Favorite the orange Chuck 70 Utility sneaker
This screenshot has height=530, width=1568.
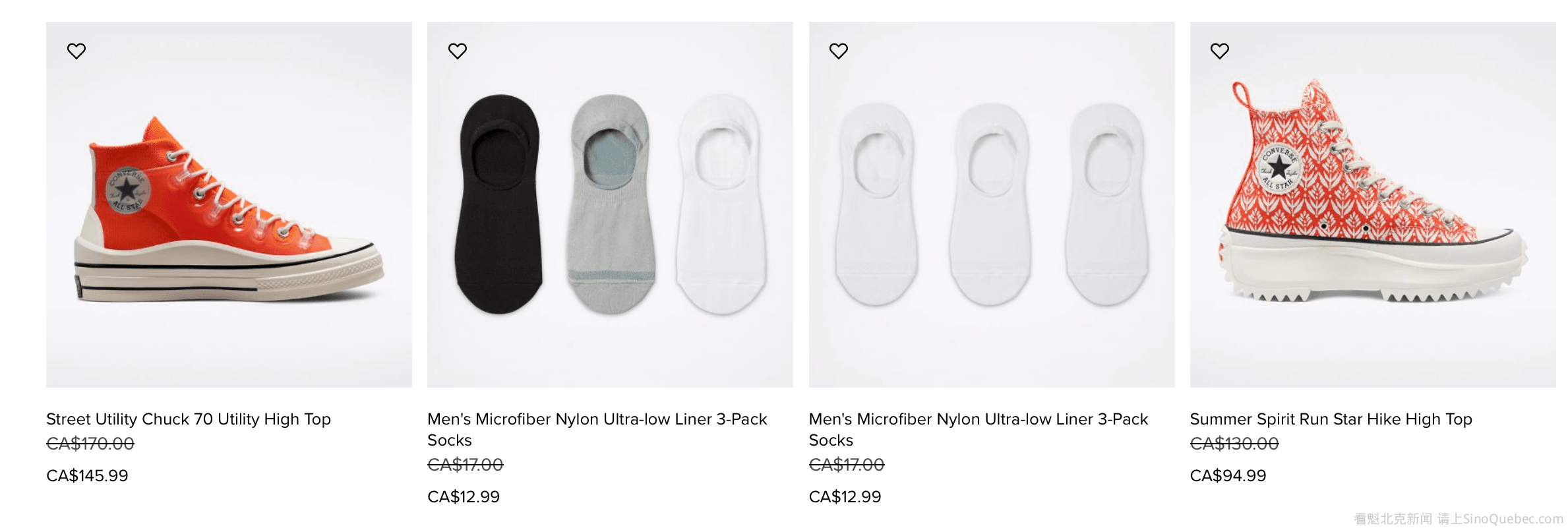[76, 51]
